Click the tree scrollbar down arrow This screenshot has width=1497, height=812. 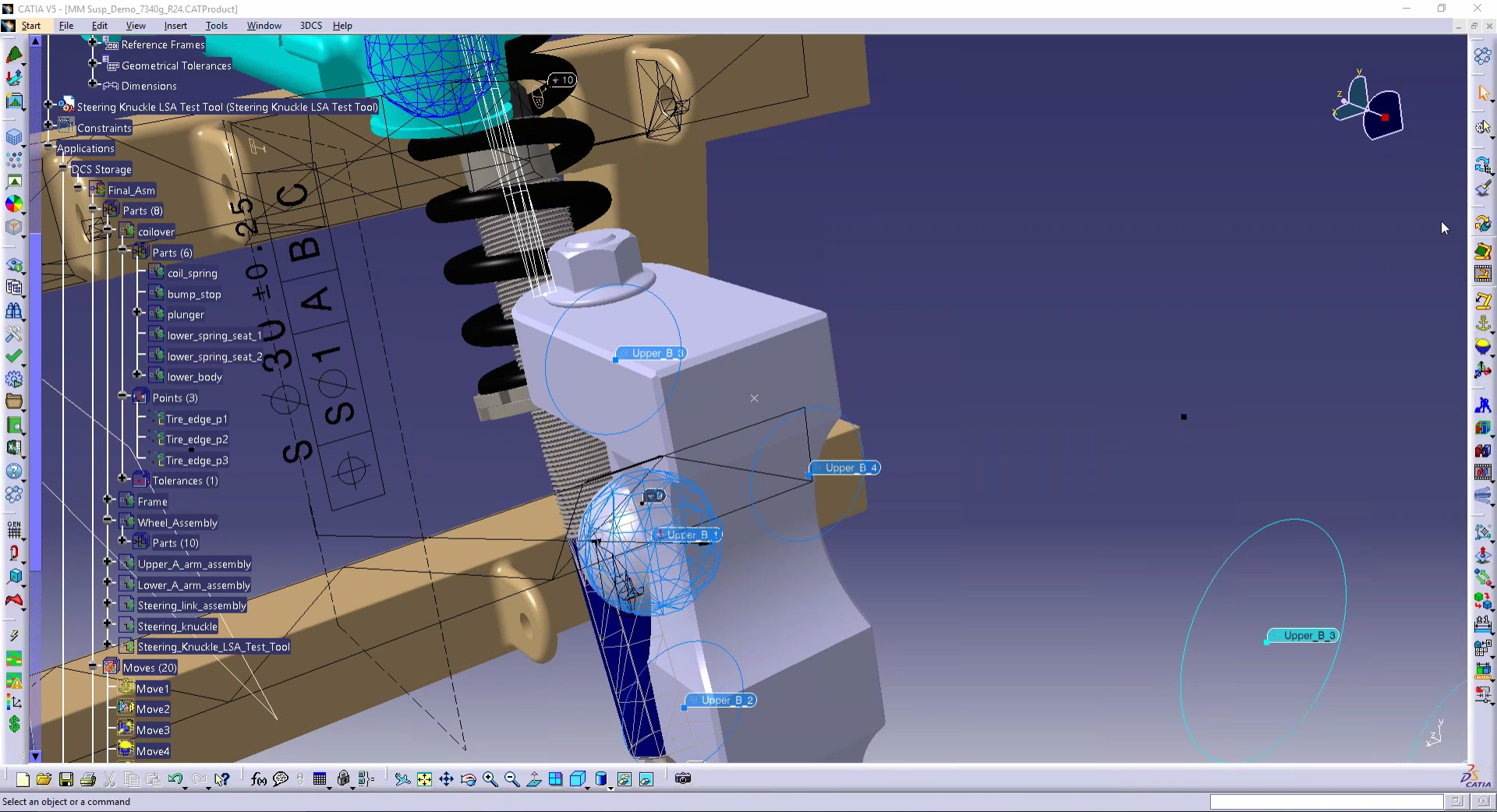(35, 756)
